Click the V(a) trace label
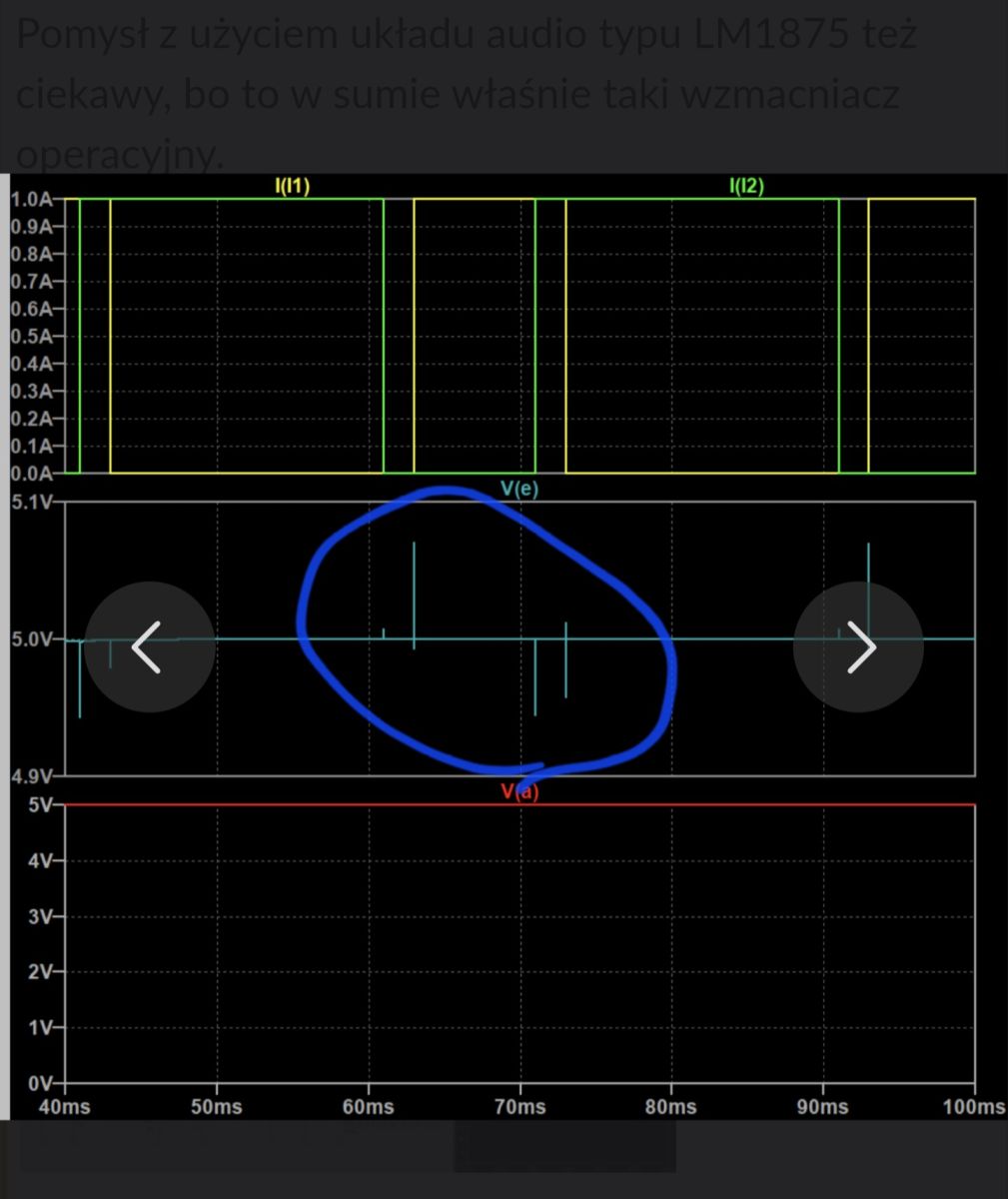Image resolution: width=1008 pixels, height=1199 pixels. (x=519, y=792)
